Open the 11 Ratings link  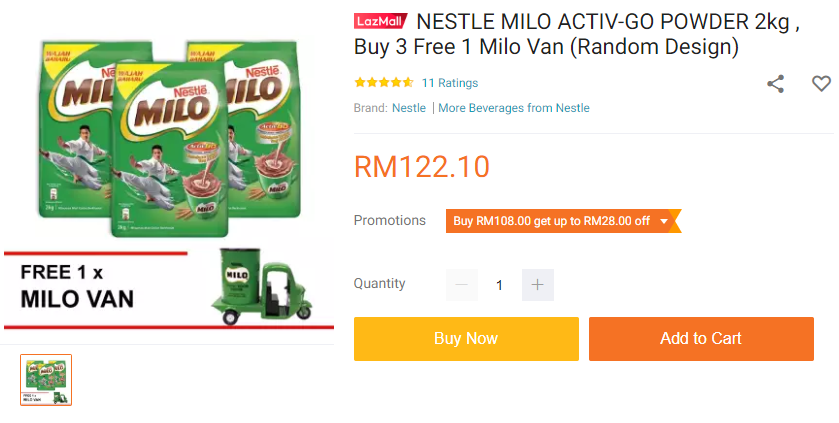[x=450, y=83]
